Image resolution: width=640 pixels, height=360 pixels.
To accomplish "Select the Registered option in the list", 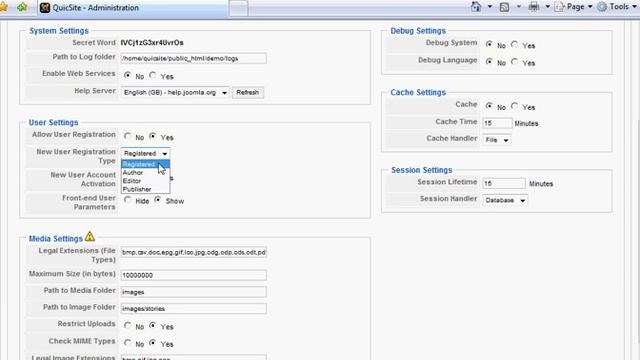I will 145,164.
